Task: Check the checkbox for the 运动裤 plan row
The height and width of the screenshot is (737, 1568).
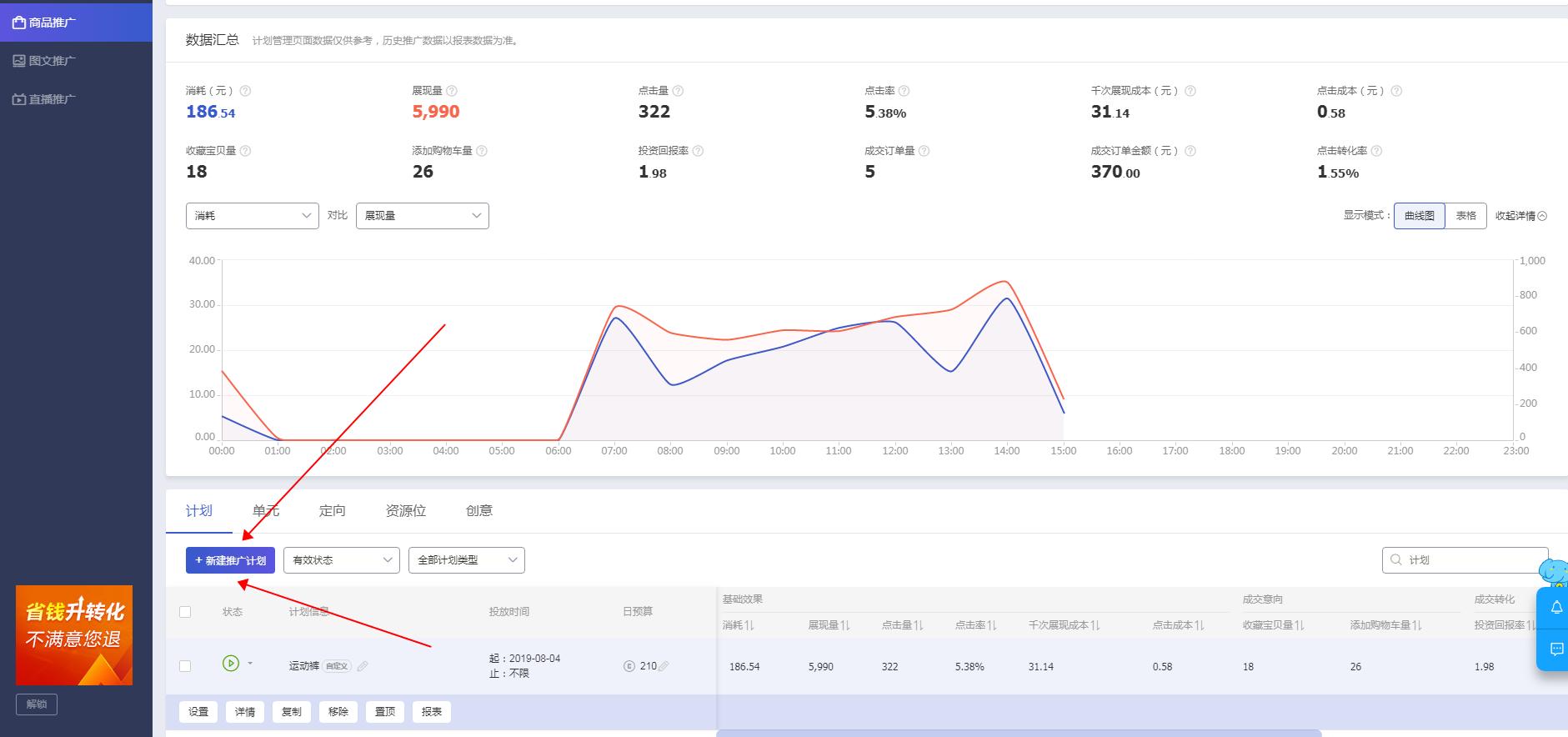Action: 185,666
